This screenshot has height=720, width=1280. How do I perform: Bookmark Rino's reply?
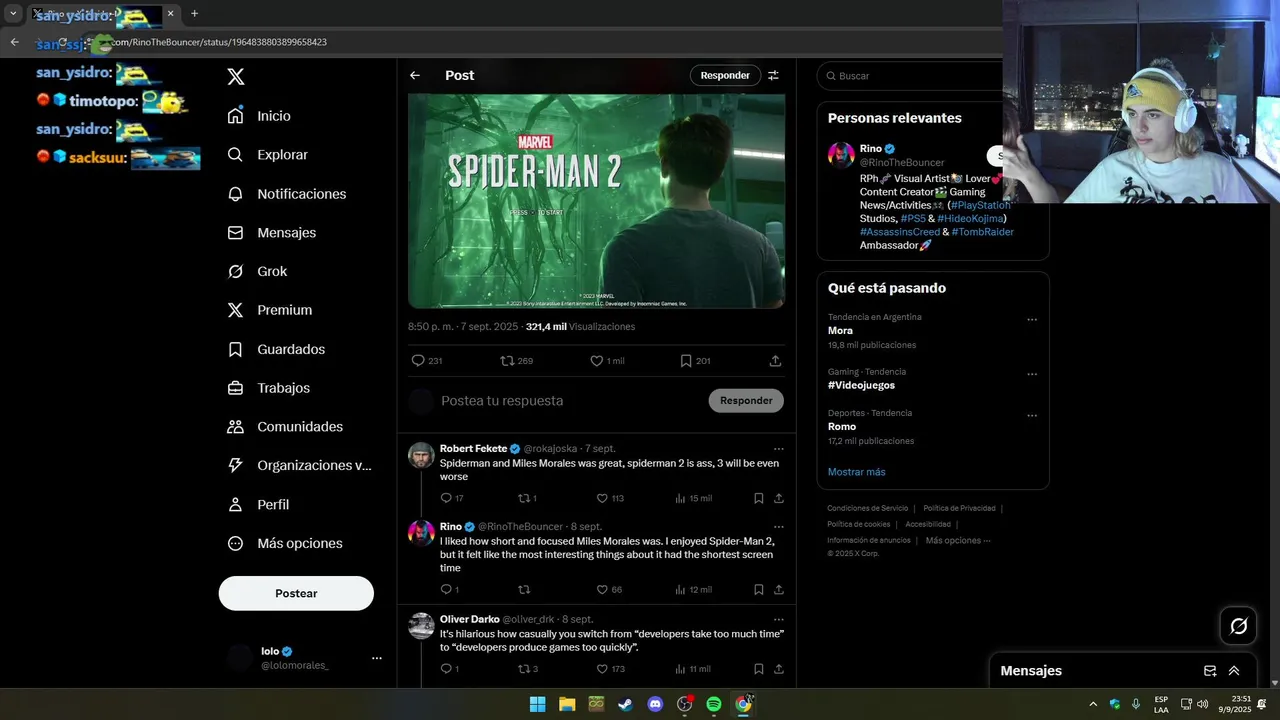[758, 590]
